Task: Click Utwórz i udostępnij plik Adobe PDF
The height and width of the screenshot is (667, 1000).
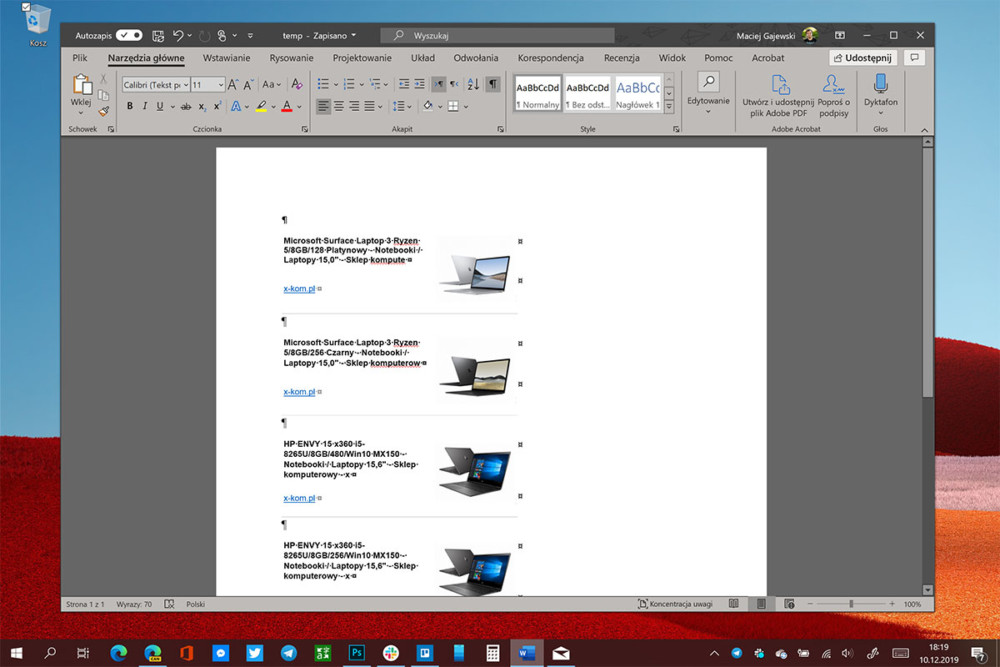Action: [x=778, y=95]
